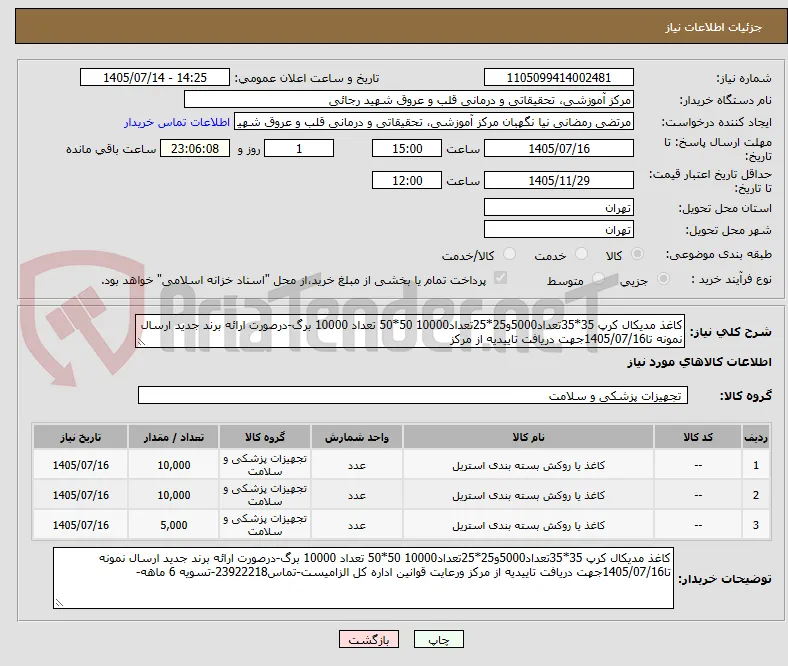Image resolution: width=788 pixels, height=666 pixels.
Task: Click the resize handle of buyer notes textarea
Action: coord(59,603)
